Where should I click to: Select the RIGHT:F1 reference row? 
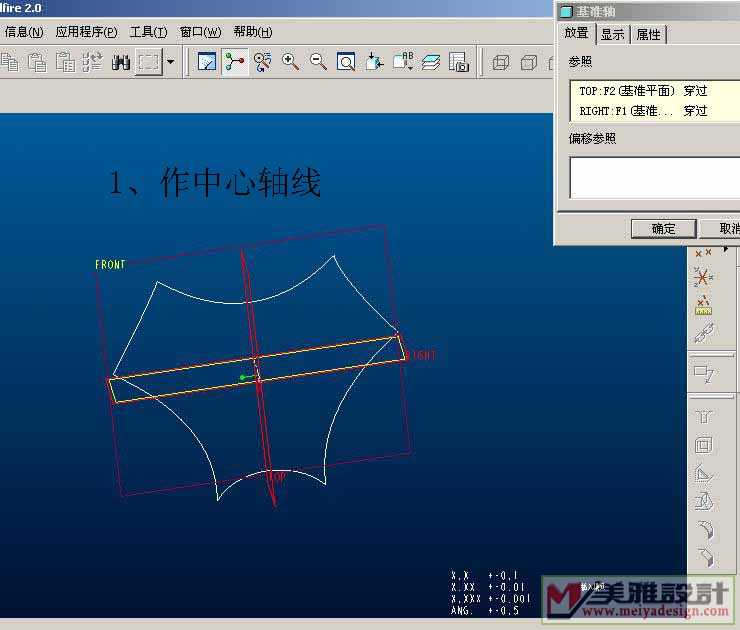tap(655, 111)
